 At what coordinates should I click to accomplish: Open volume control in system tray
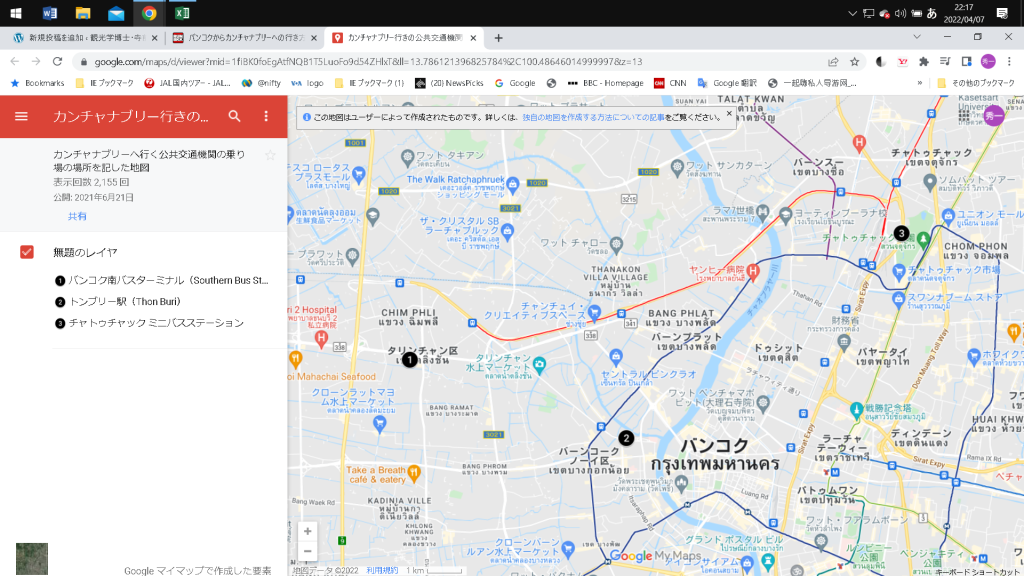click(900, 13)
